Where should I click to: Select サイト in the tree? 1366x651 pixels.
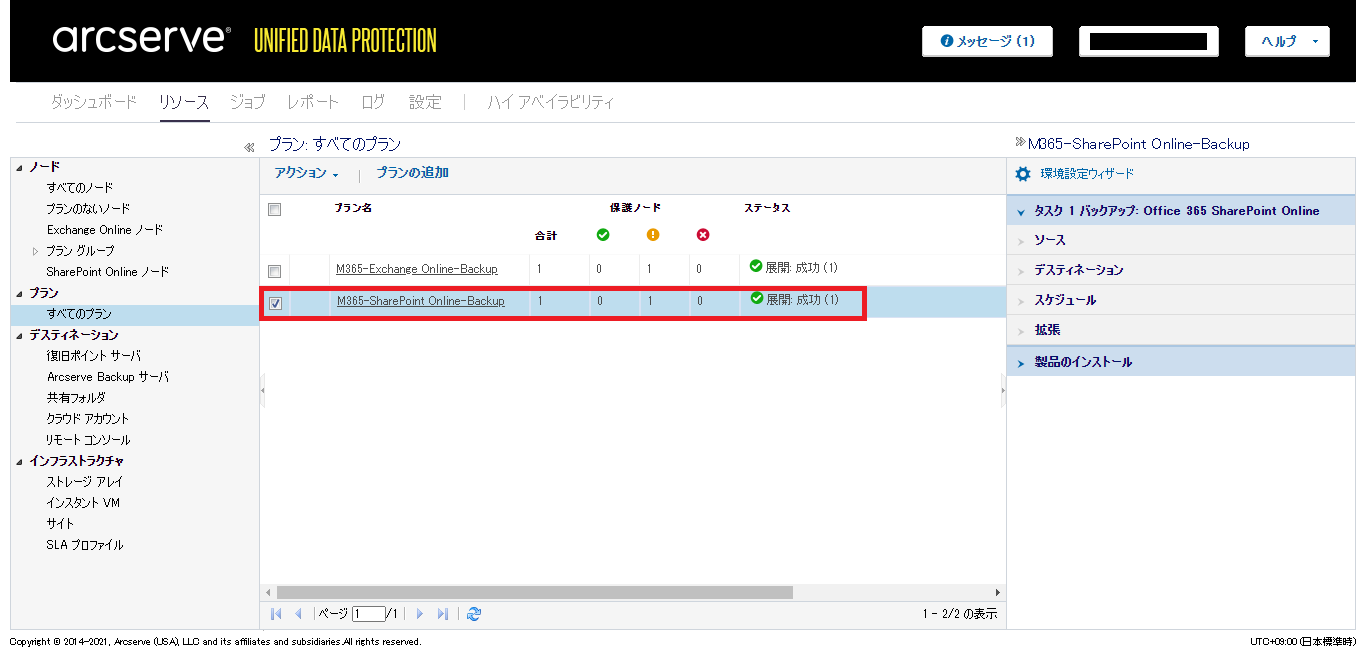60,524
